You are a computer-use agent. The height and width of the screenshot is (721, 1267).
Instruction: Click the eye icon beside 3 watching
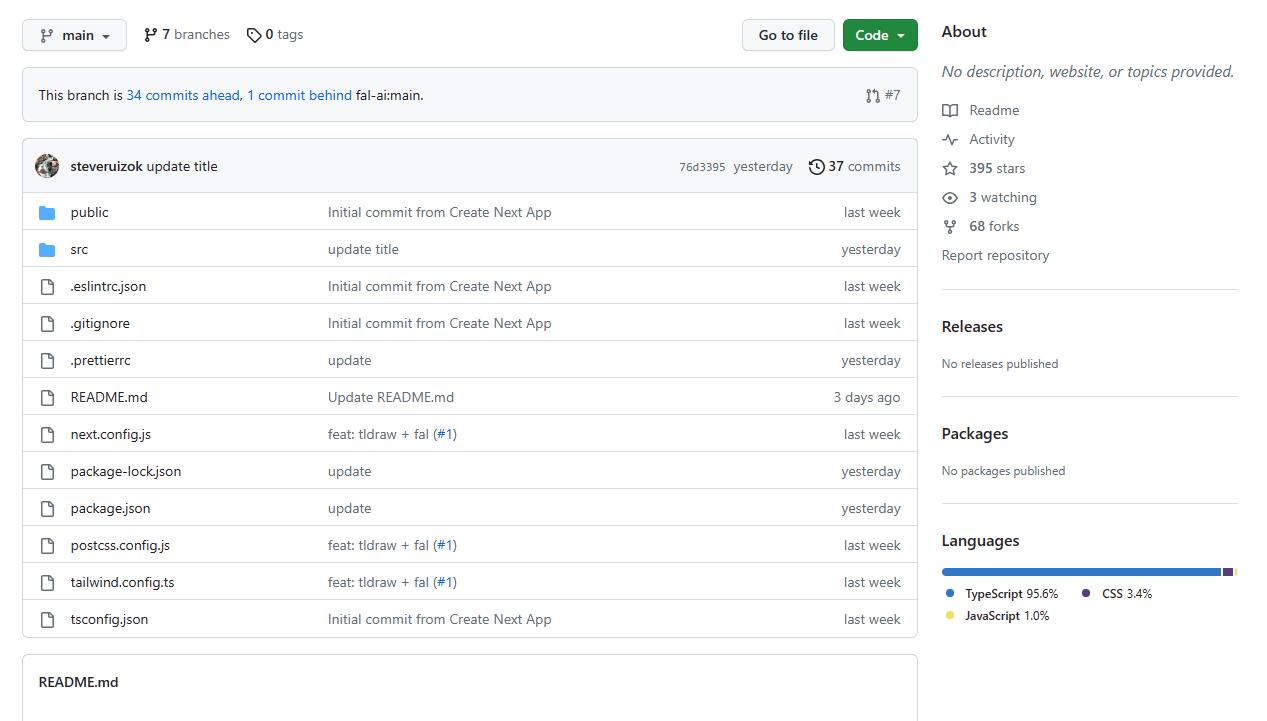tap(950, 197)
